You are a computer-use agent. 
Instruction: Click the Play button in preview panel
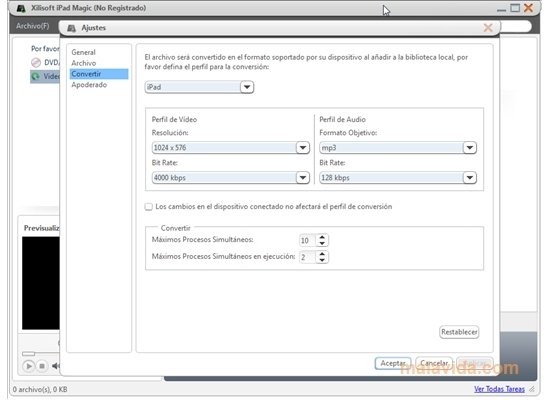29,366
